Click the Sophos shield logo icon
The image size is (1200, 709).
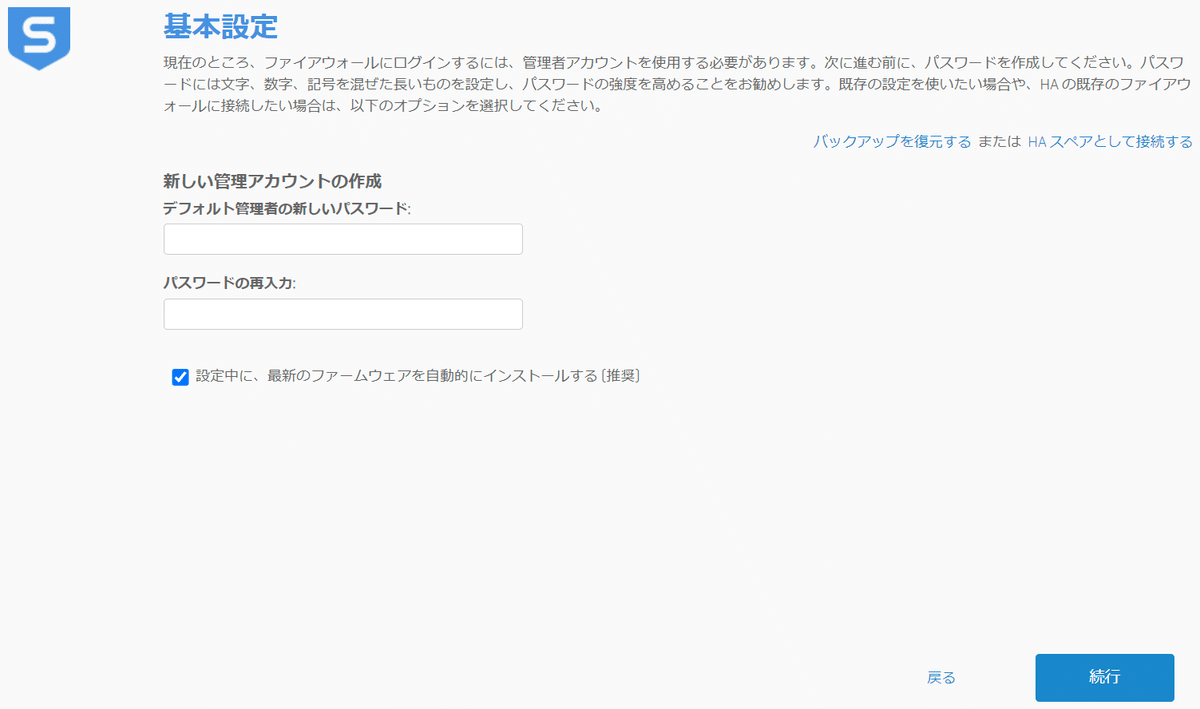click(x=39, y=38)
